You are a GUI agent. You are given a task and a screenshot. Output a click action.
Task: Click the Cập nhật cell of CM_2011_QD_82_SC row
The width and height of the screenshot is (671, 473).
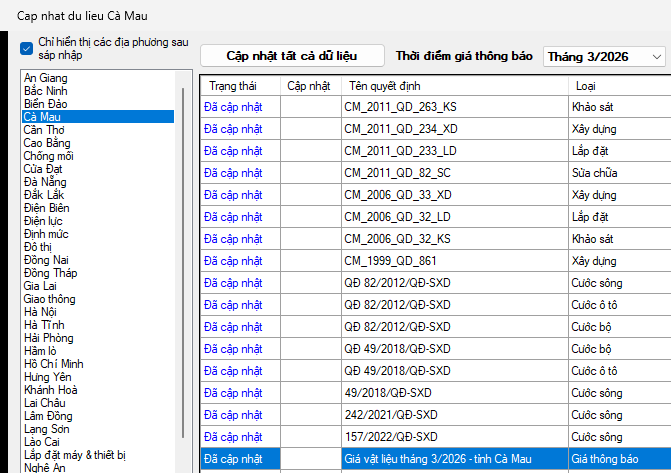[309, 172]
